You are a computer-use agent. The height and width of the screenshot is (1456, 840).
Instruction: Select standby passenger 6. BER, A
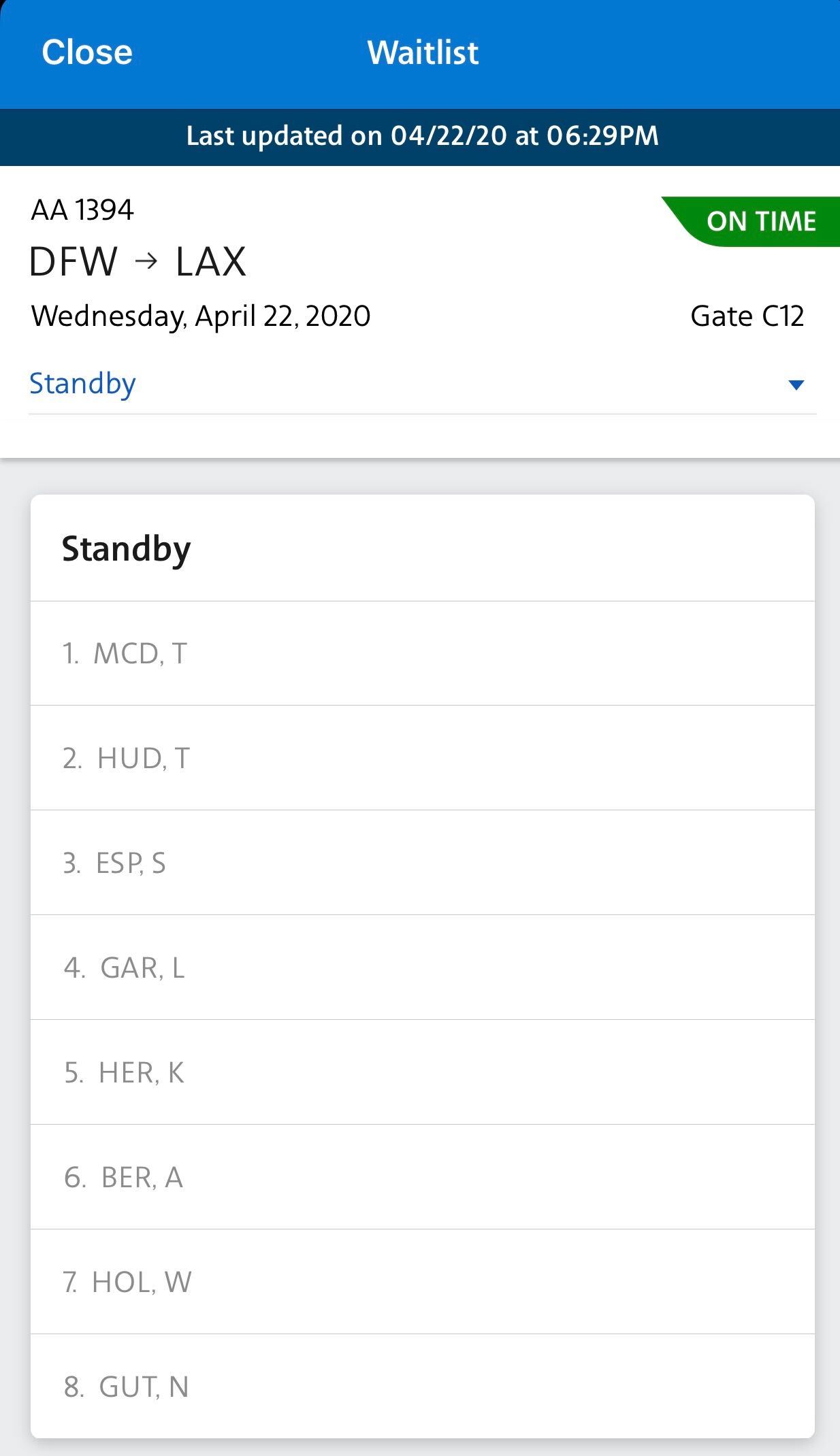(423, 1177)
